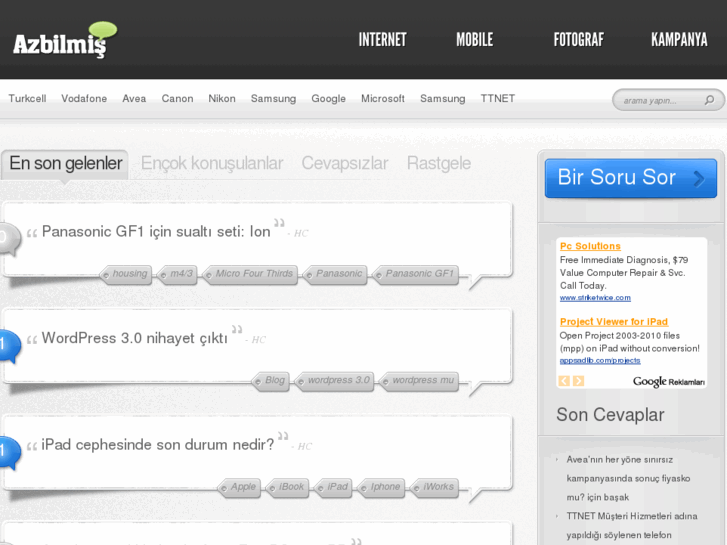Select the iPad tag
Viewport: 727px width, 545px height.
[333, 487]
